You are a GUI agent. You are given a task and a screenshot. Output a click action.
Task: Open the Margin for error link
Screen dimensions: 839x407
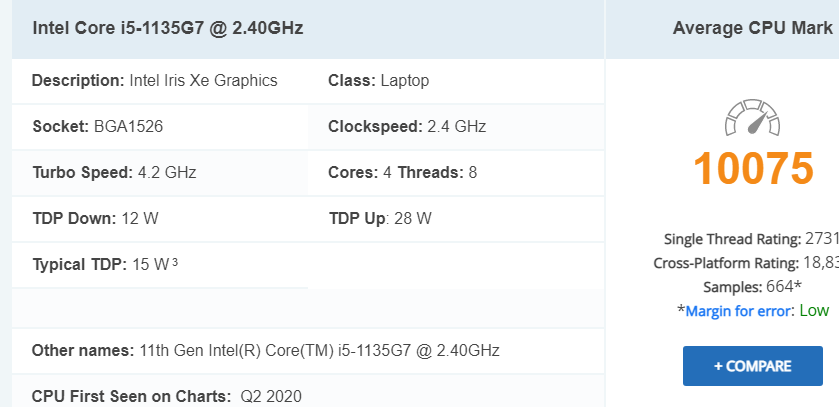[736, 311]
